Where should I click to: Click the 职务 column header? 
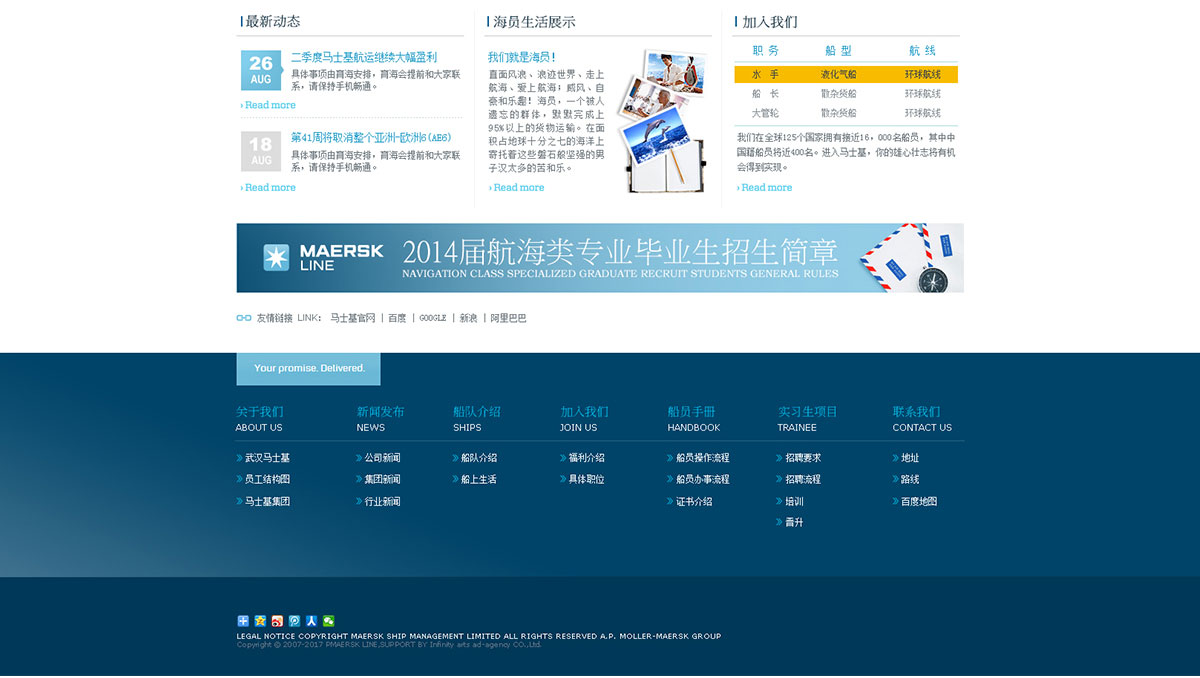click(766, 50)
